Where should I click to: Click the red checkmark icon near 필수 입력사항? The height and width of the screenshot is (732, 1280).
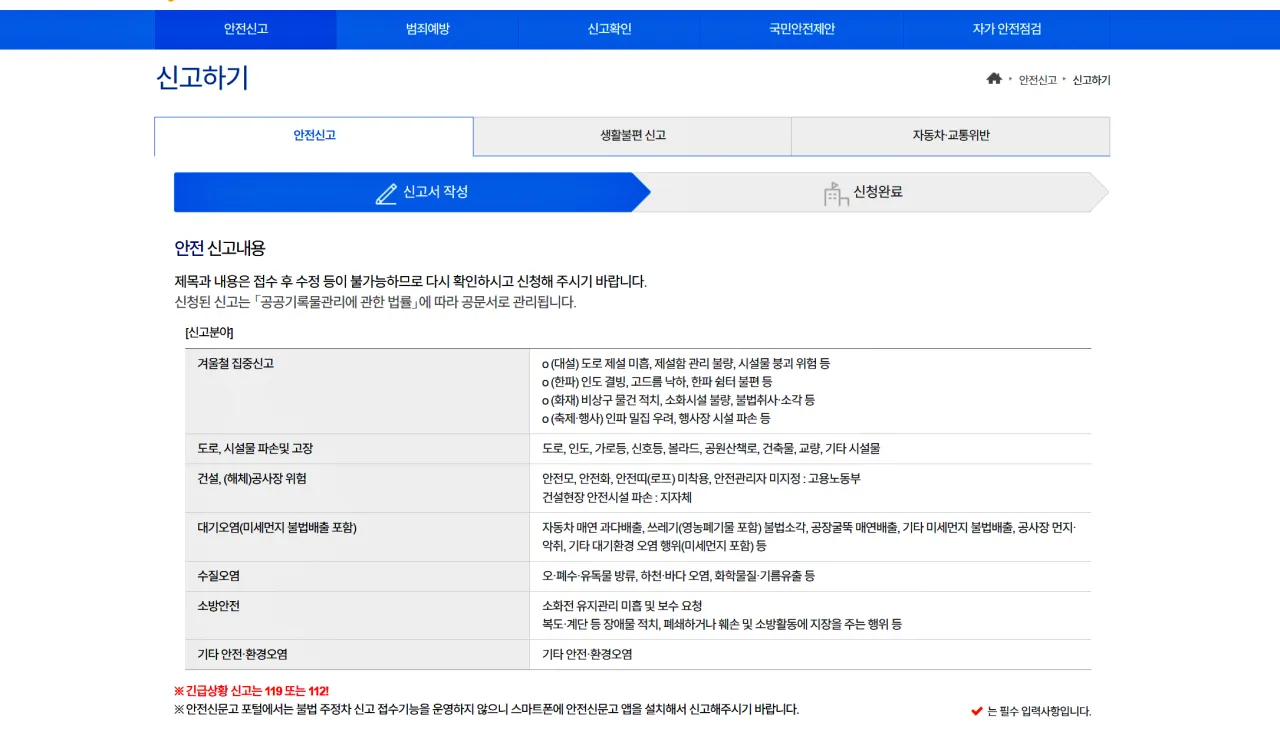[x=975, y=709]
